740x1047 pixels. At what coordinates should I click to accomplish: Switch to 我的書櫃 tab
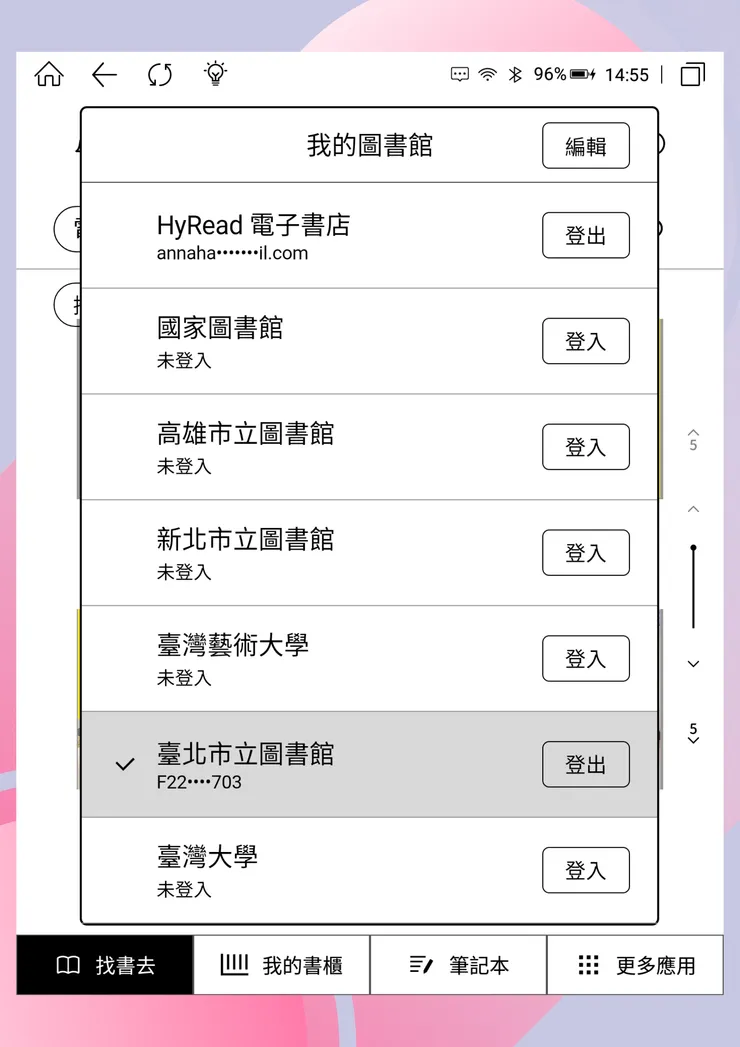[281, 965]
